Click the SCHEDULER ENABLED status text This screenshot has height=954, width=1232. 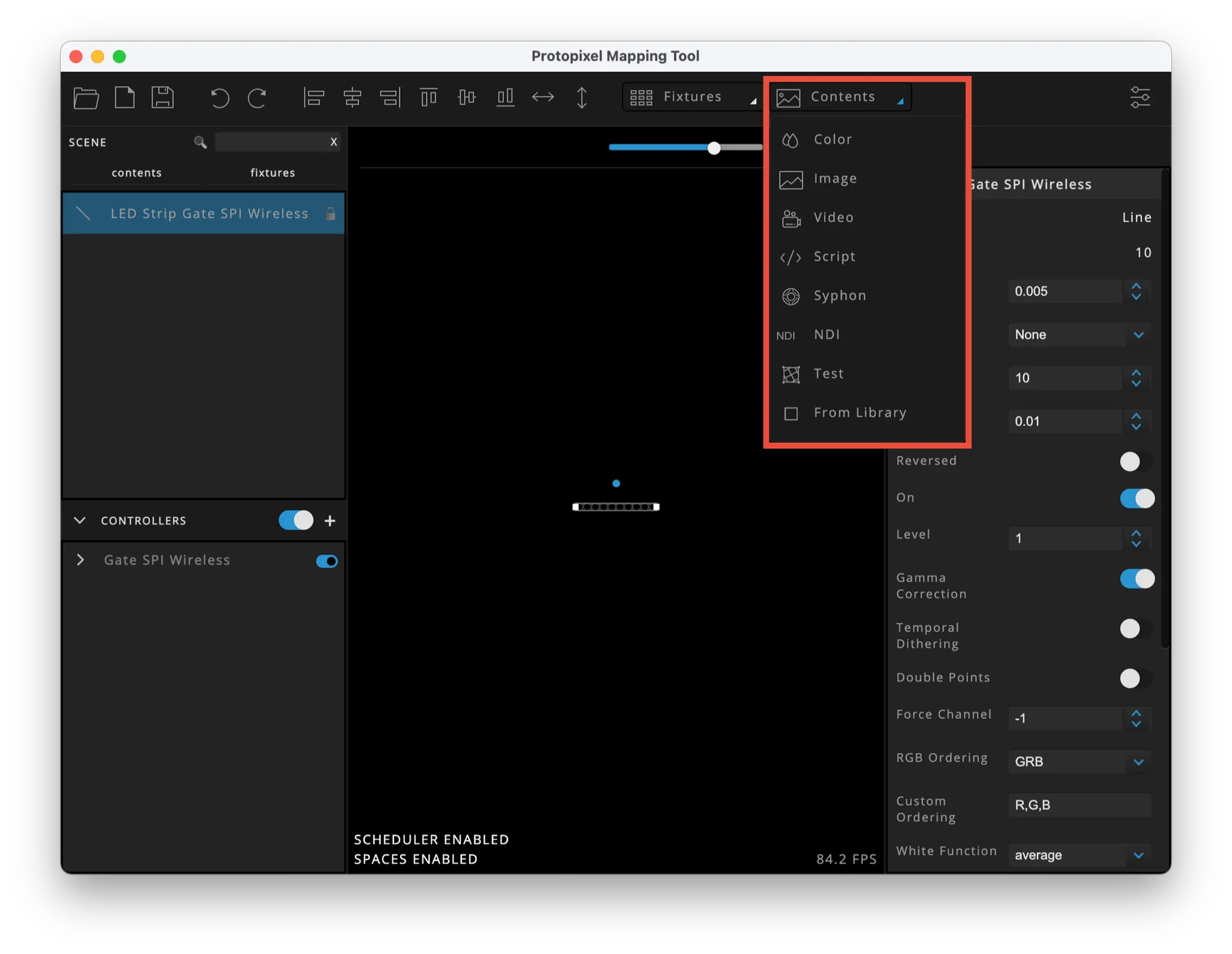coord(431,840)
